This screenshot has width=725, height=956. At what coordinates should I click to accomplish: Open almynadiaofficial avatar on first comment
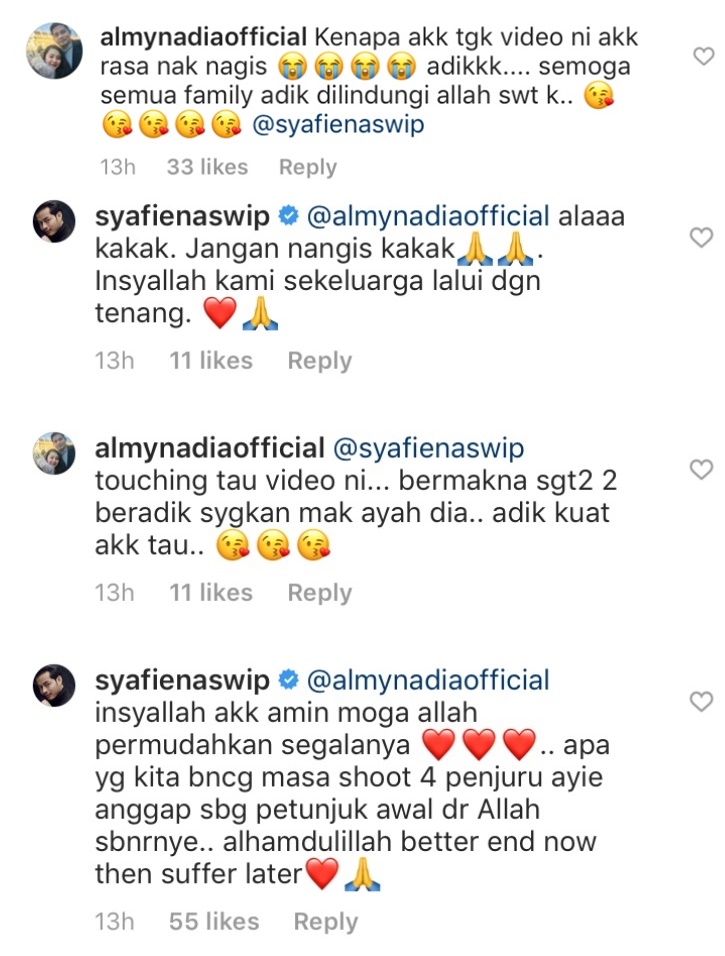tap(54, 51)
